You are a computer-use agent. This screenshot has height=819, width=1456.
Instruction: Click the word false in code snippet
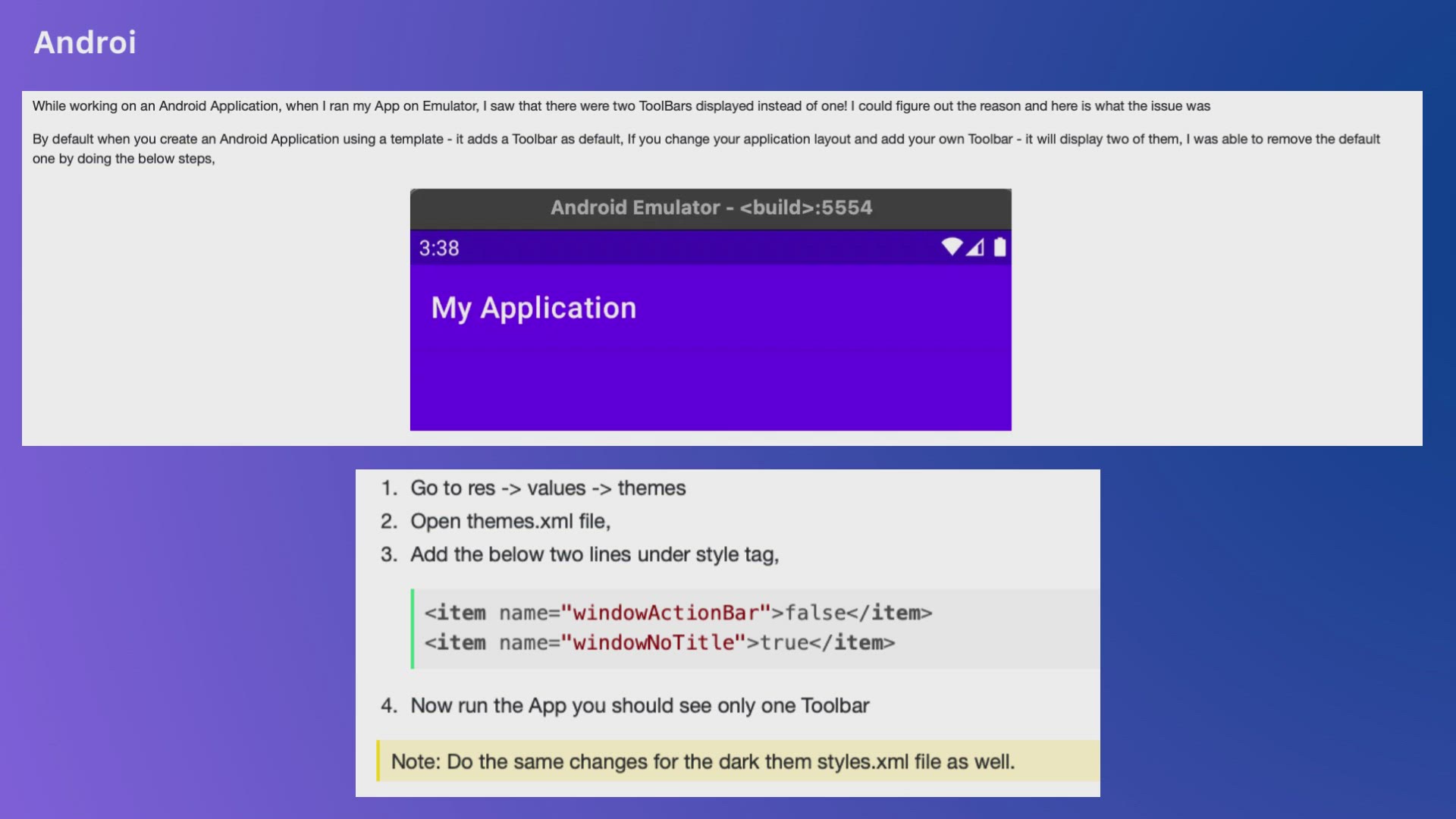pyautogui.click(x=815, y=613)
